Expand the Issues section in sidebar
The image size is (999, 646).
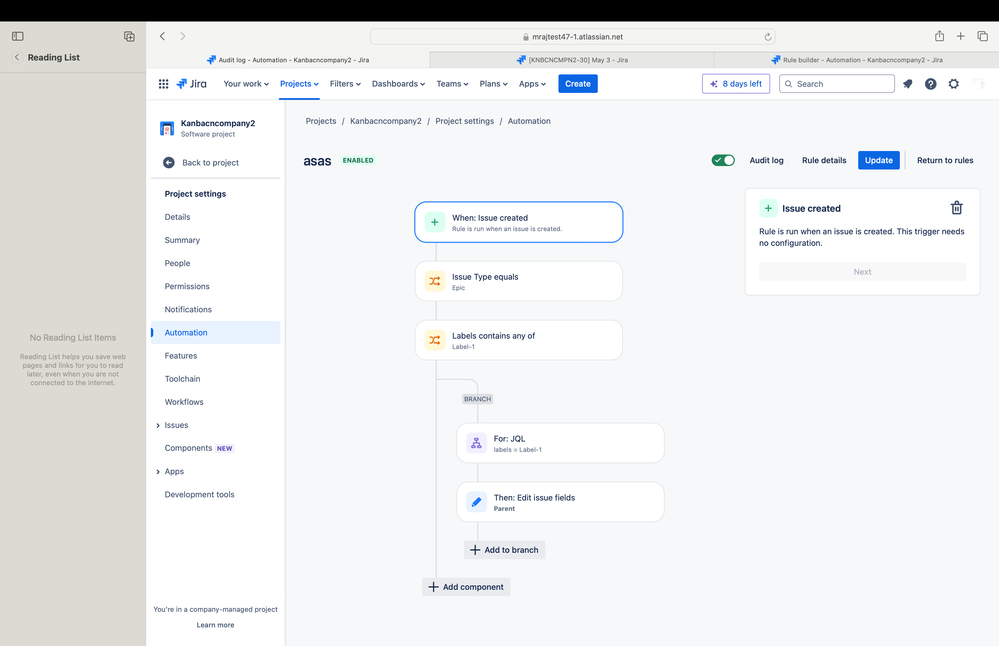tap(158, 425)
